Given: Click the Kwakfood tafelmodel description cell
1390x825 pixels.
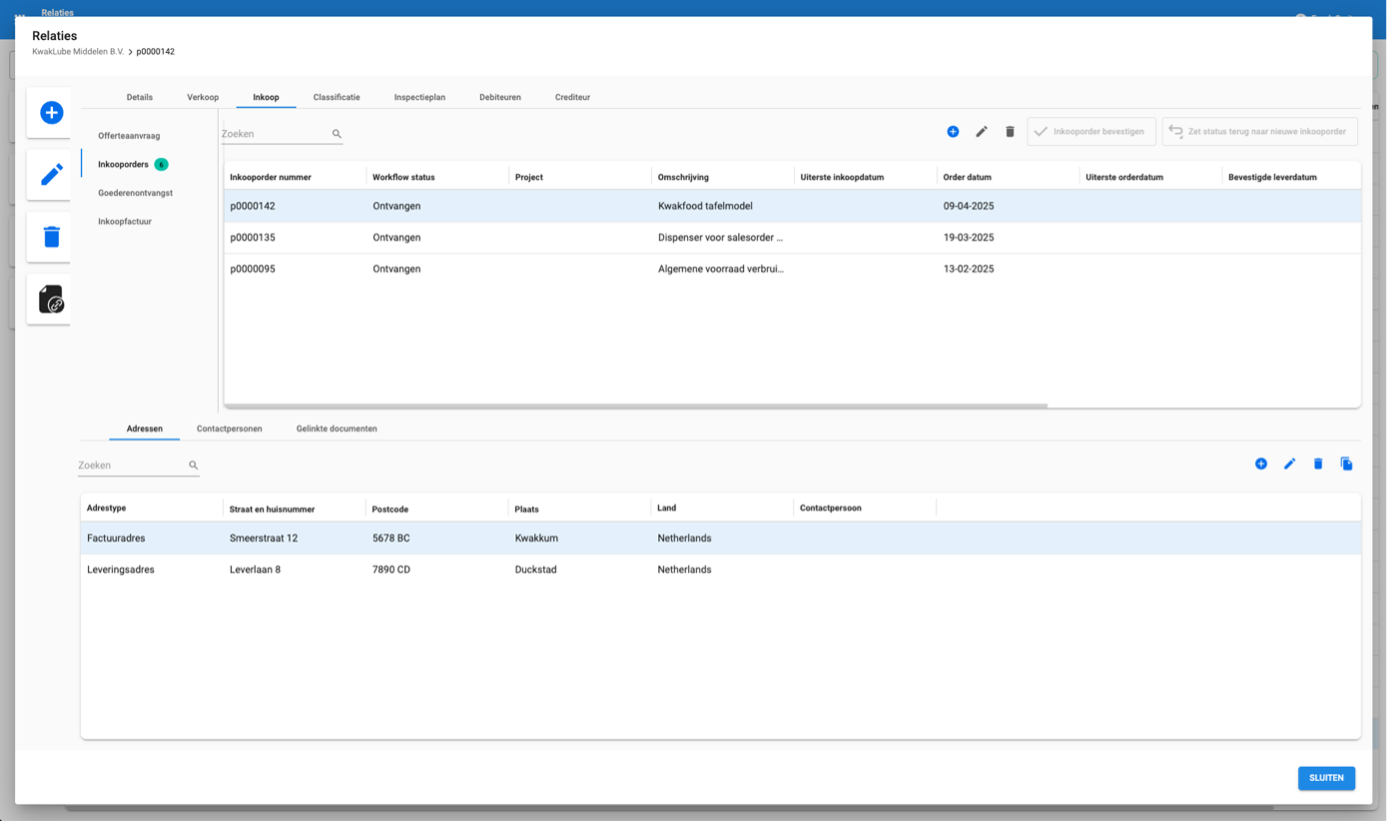Looking at the screenshot, I should click(705, 206).
